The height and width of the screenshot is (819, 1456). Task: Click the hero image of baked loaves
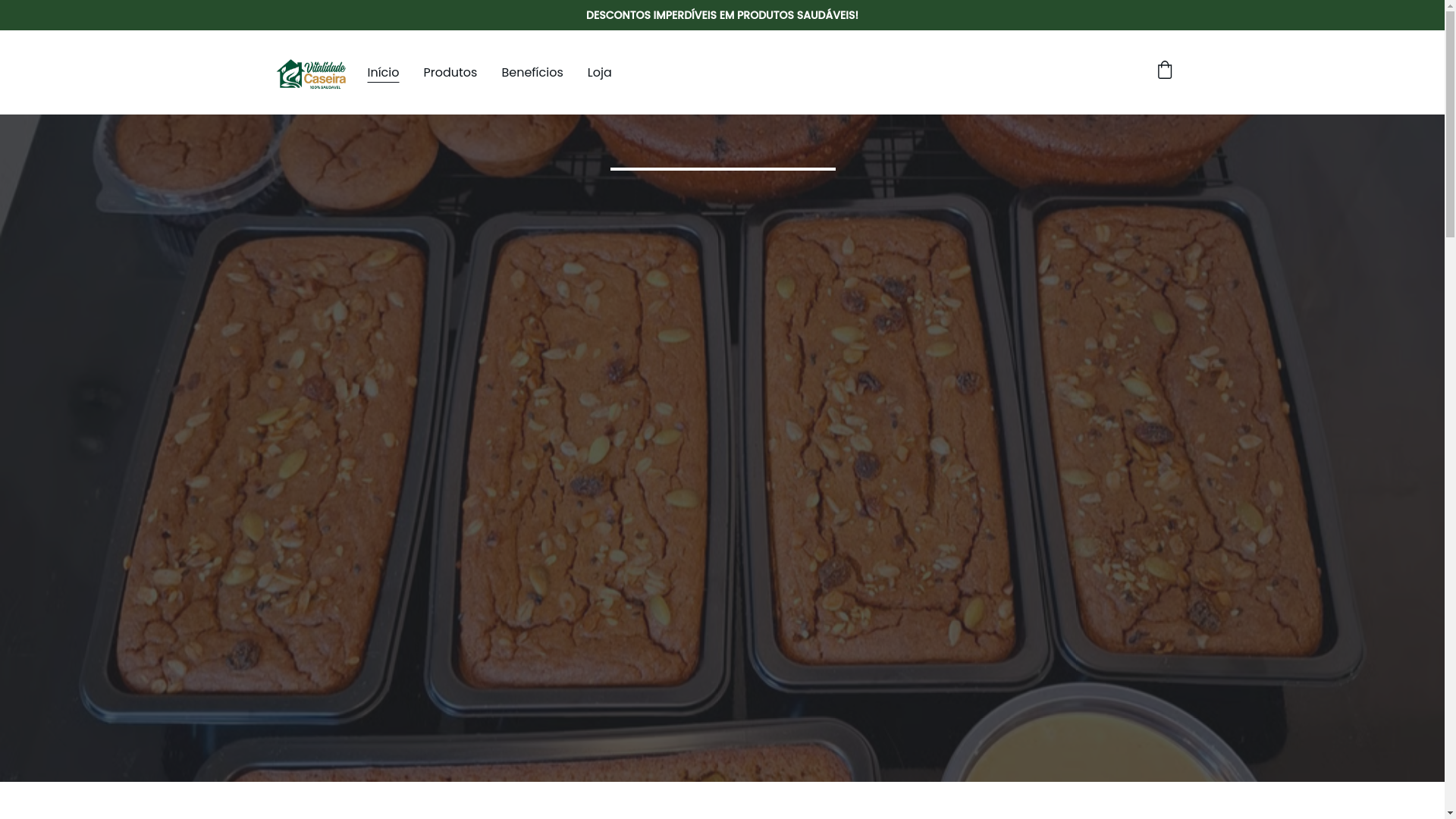tap(722, 447)
